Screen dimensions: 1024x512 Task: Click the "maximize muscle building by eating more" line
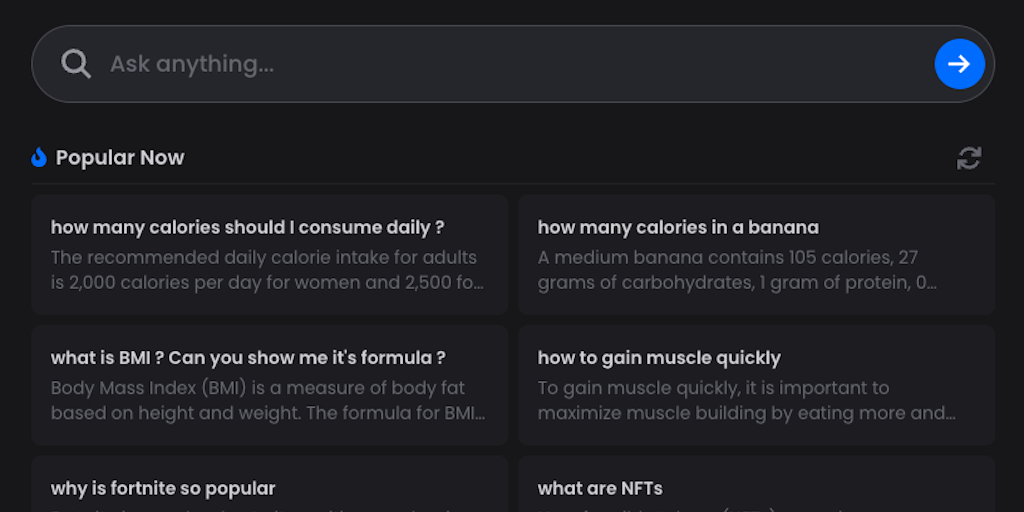point(746,413)
